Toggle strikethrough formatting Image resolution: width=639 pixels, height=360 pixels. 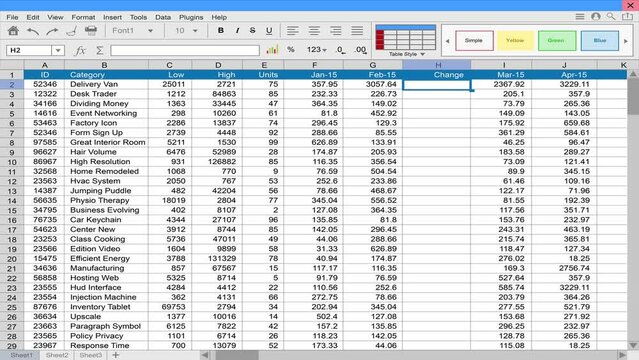pos(252,31)
